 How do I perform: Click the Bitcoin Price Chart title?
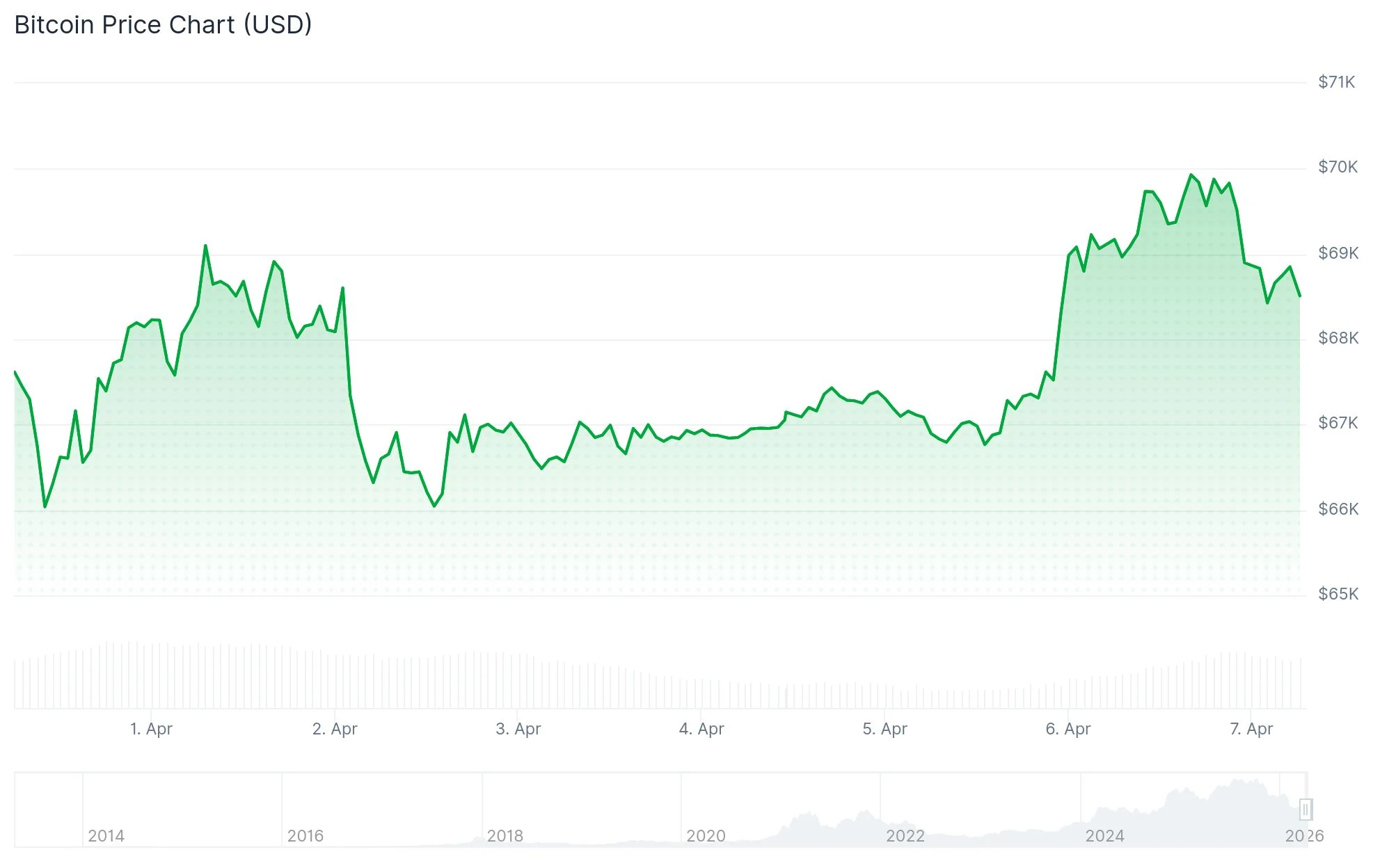[163, 24]
